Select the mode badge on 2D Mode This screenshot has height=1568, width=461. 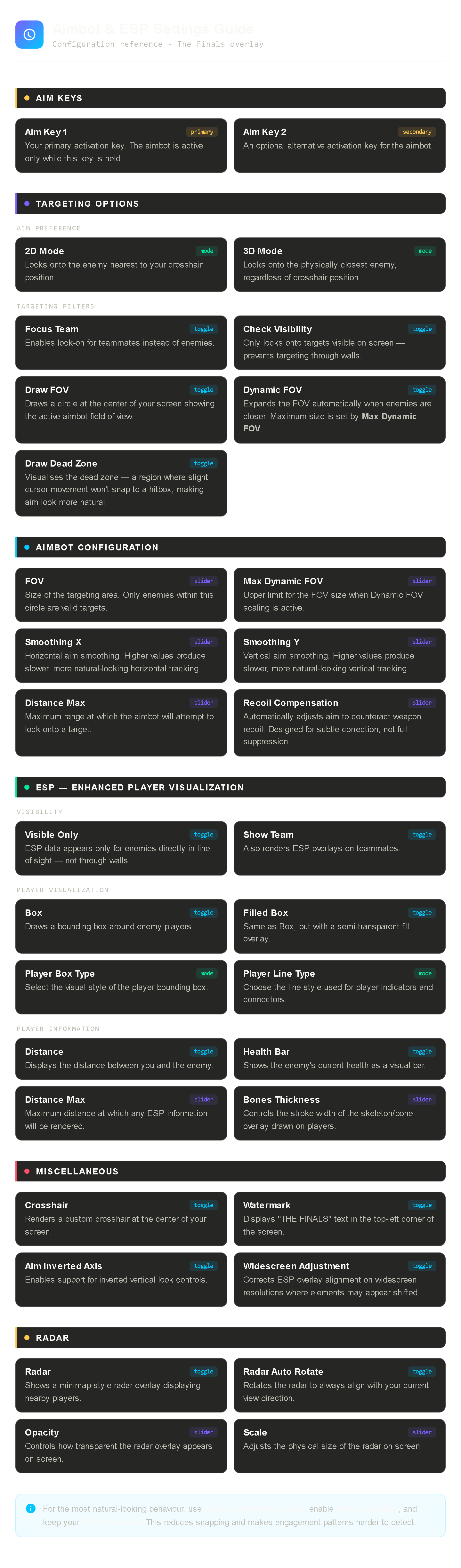(206, 251)
